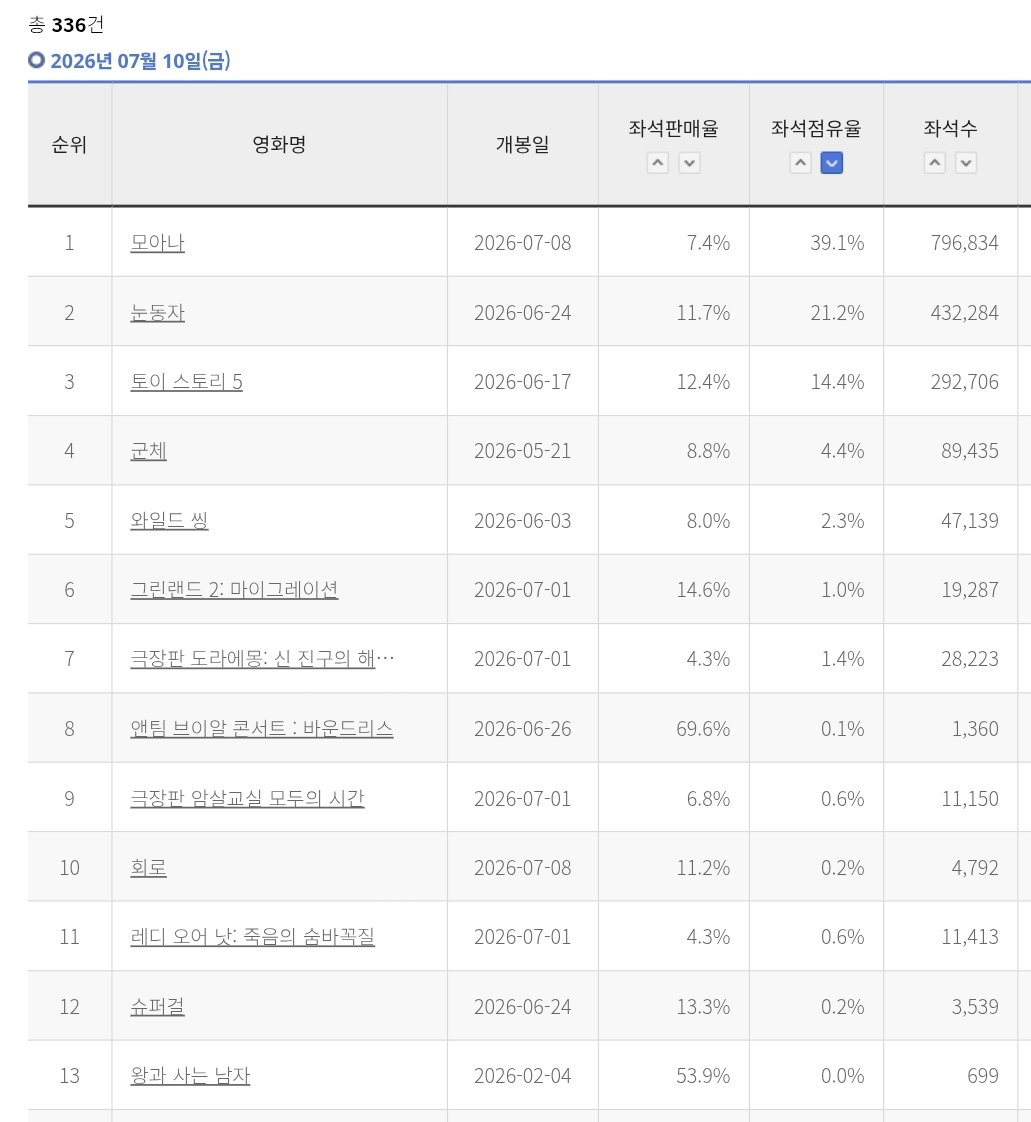
Task: Sort 좌석수 ascending with up arrow
Action: (934, 163)
